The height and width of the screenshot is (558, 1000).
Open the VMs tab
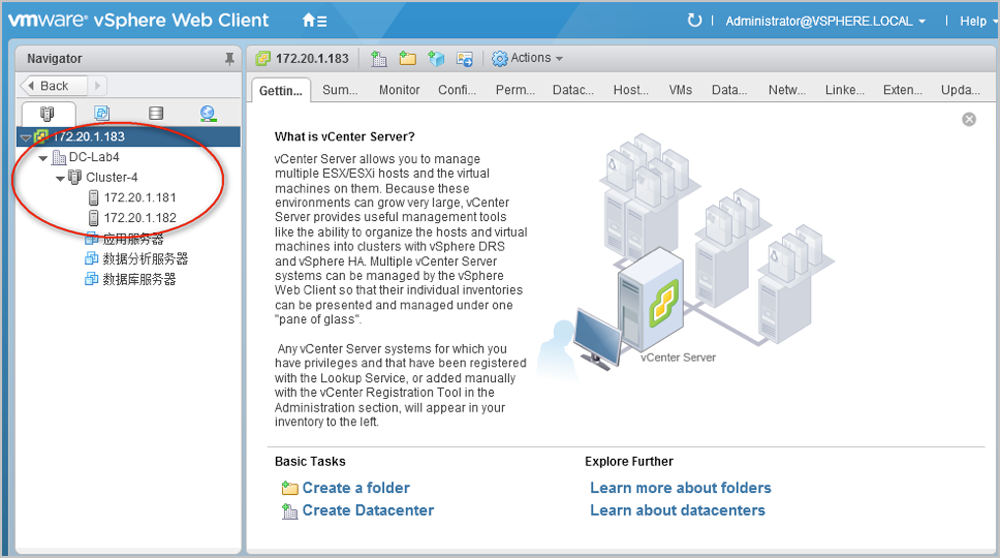click(680, 90)
